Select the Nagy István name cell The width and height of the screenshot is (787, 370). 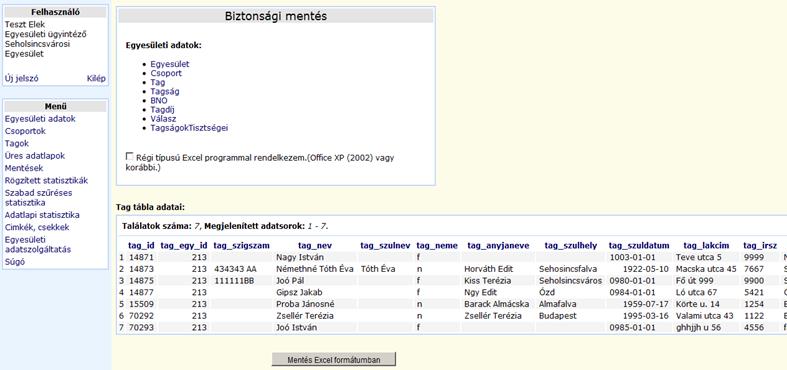(300, 258)
